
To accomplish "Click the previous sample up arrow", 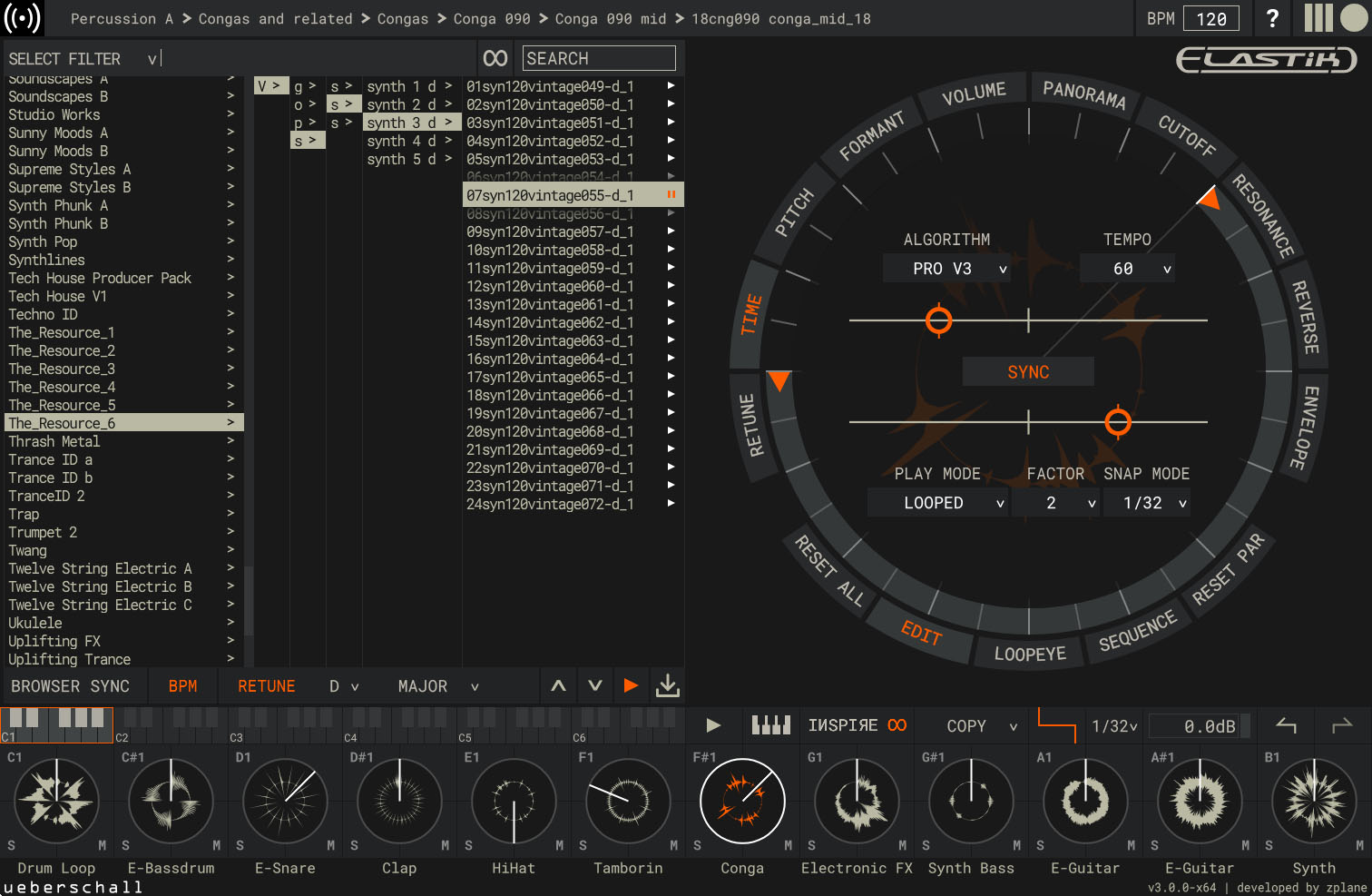I will [x=558, y=685].
